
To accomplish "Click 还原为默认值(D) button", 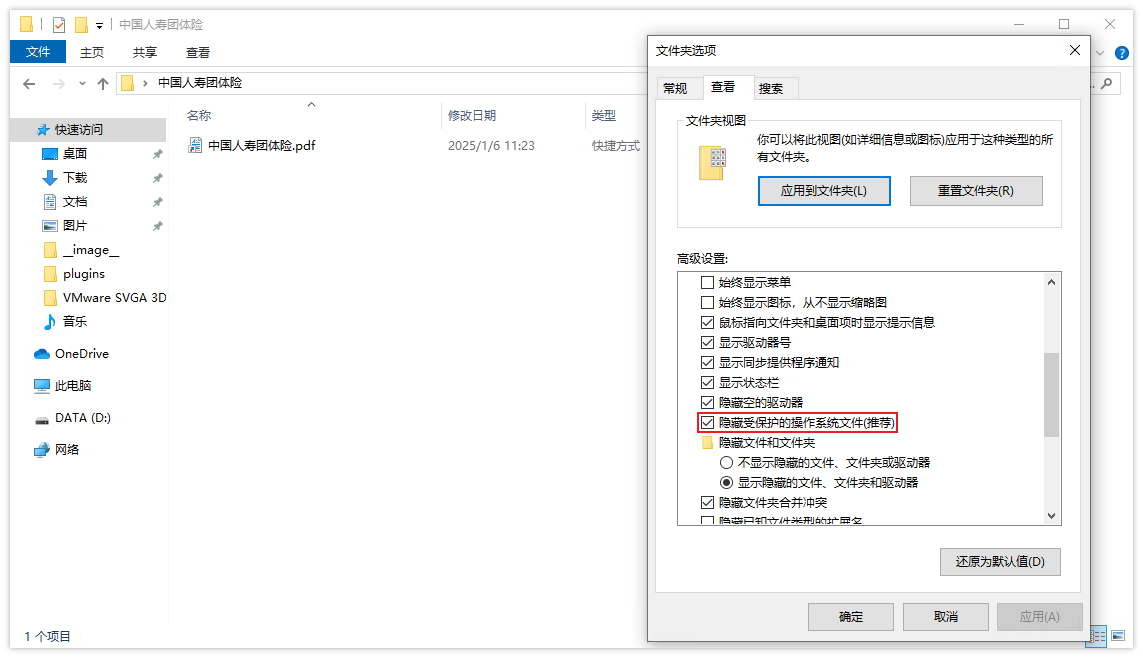I will pyautogui.click(x=1000, y=562).
